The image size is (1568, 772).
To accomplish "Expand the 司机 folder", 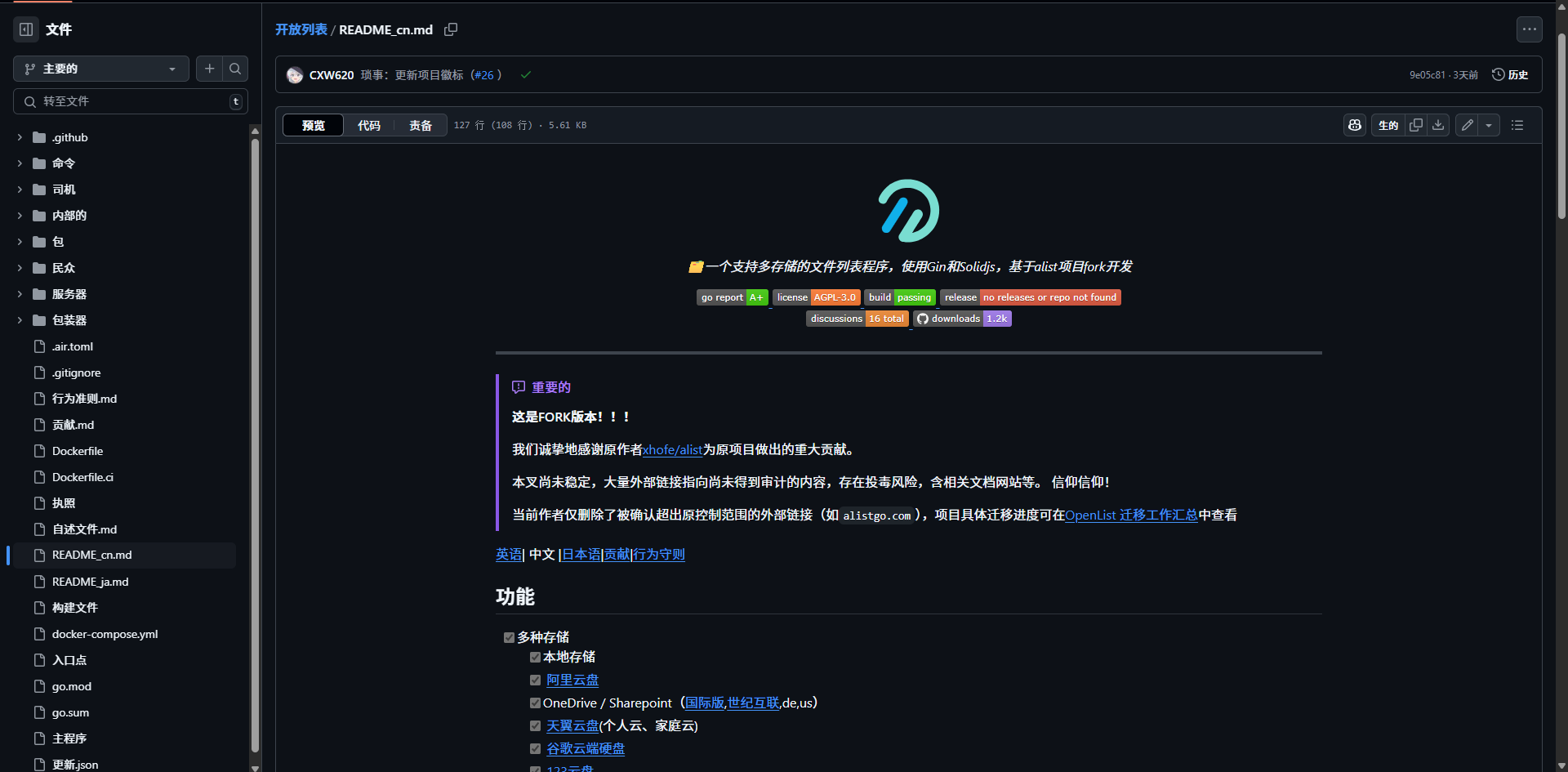I will click(20, 190).
